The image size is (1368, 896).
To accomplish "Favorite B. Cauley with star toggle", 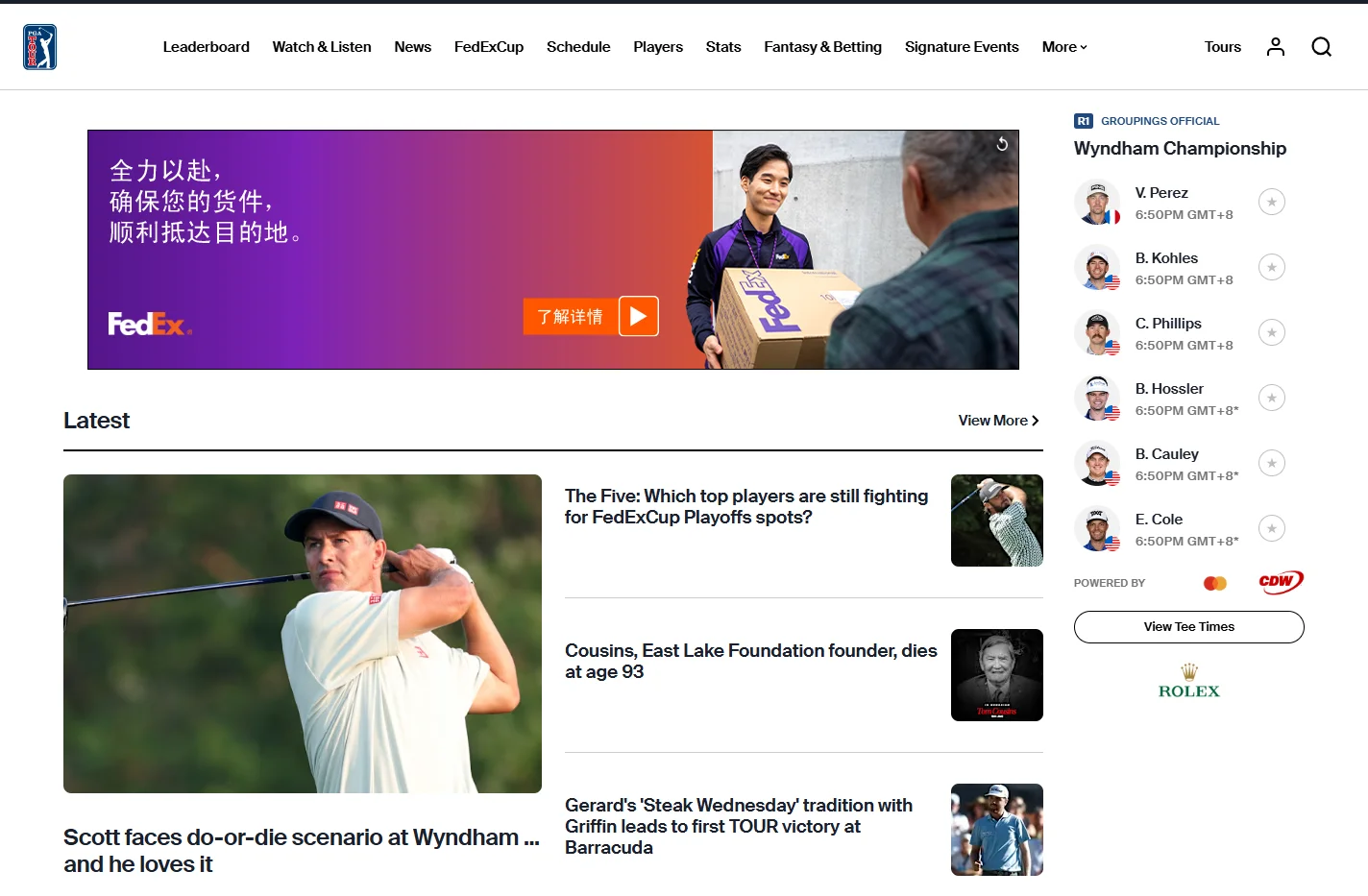I will pyautogui.click(x=1272, y=463).
